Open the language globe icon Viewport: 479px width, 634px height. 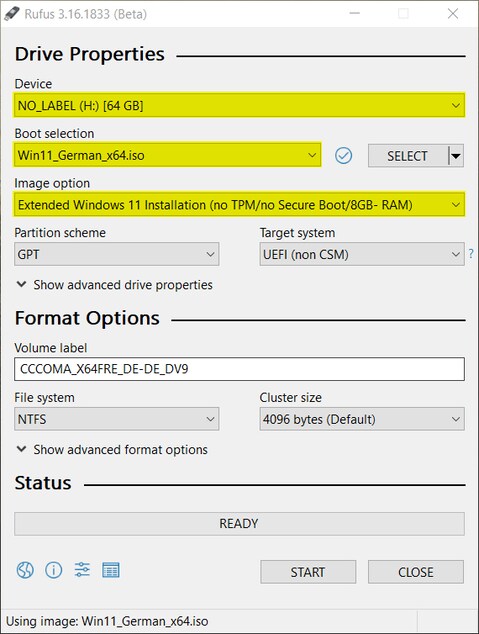pyautogui.click(x=25, y=571)
